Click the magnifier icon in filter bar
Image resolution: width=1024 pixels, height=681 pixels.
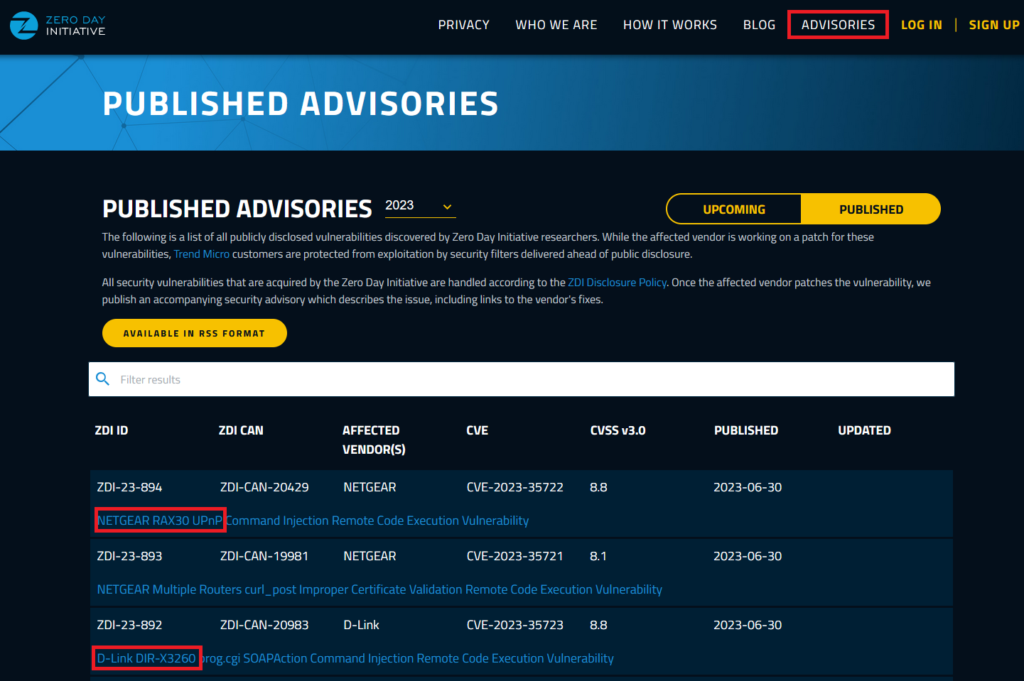pyautogui.click(x=102, y=379)
